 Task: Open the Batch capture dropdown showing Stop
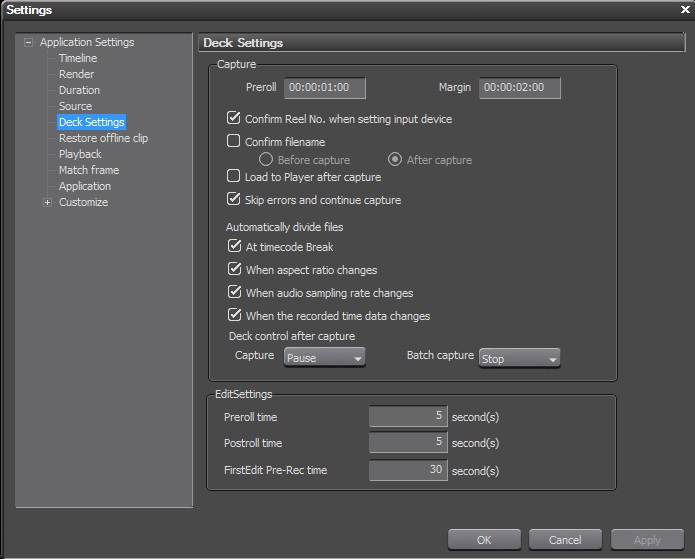click(x=519, y=359)
